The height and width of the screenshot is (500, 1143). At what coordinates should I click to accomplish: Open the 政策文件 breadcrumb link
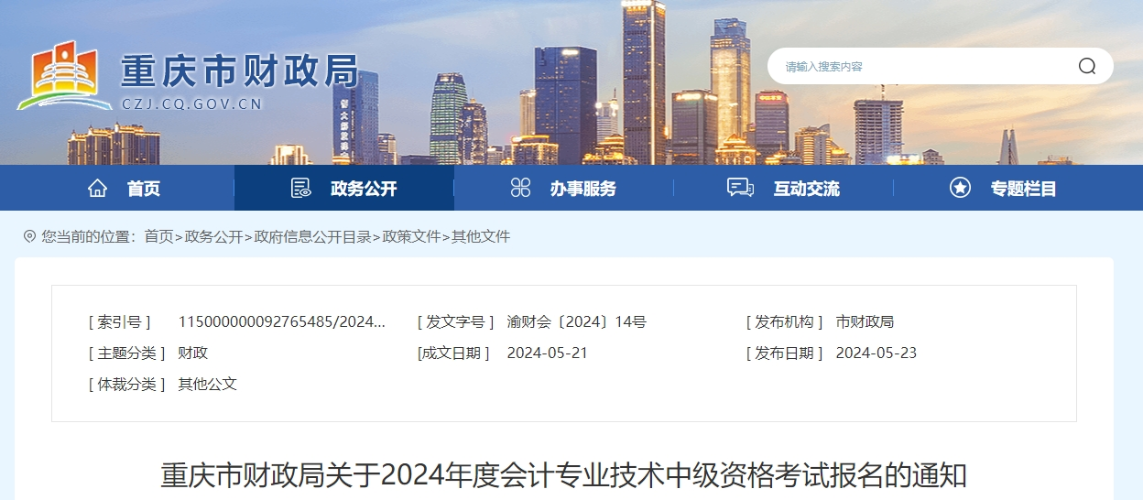(411, 237)
